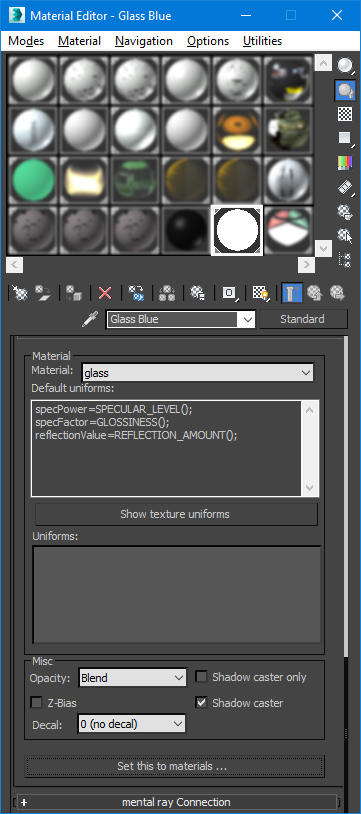Toggle the checkered Background icon
Screen dimensions: 361x814
[345, 114]
